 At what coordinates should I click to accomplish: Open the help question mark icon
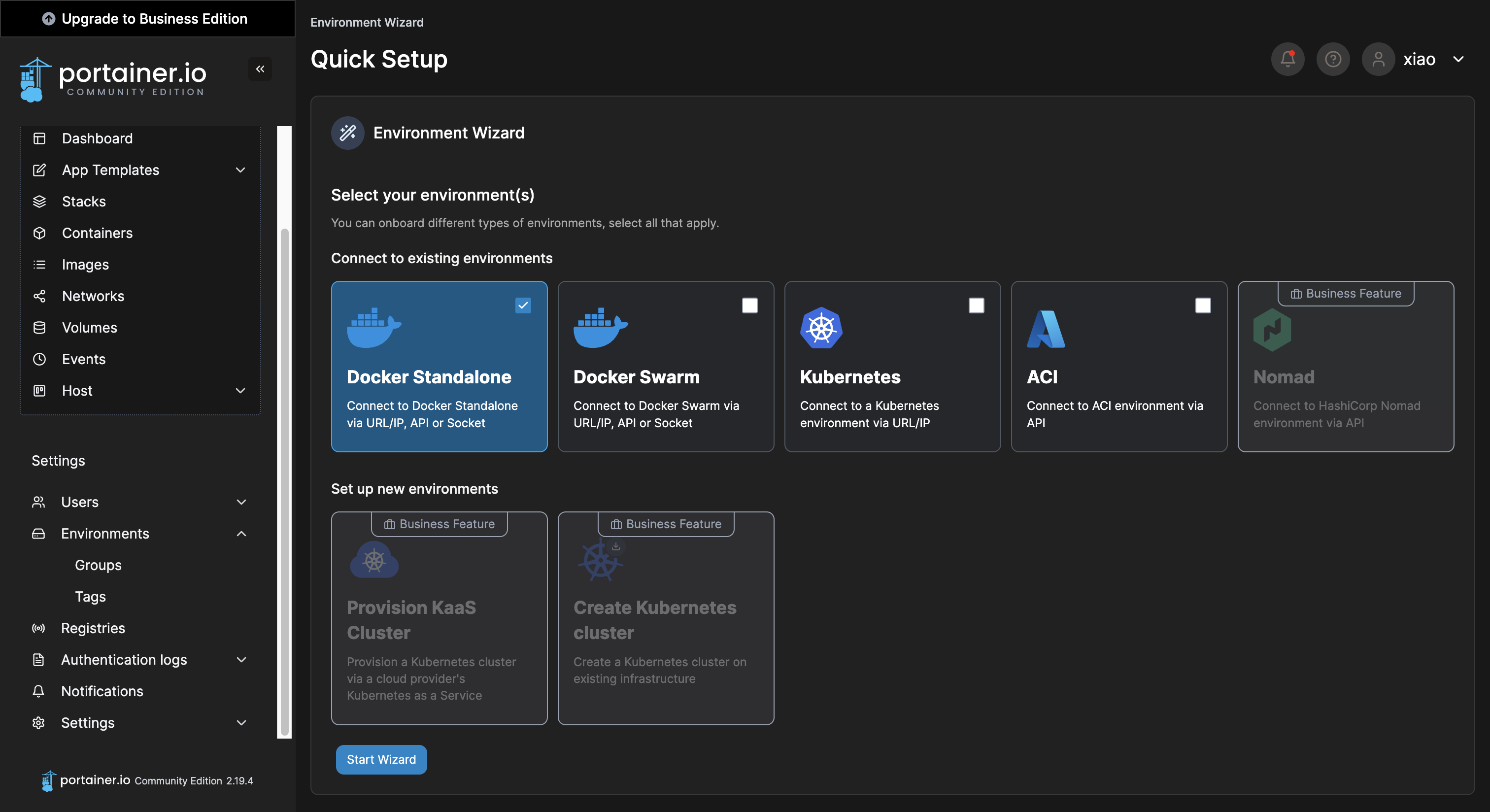click(1333, 59)
